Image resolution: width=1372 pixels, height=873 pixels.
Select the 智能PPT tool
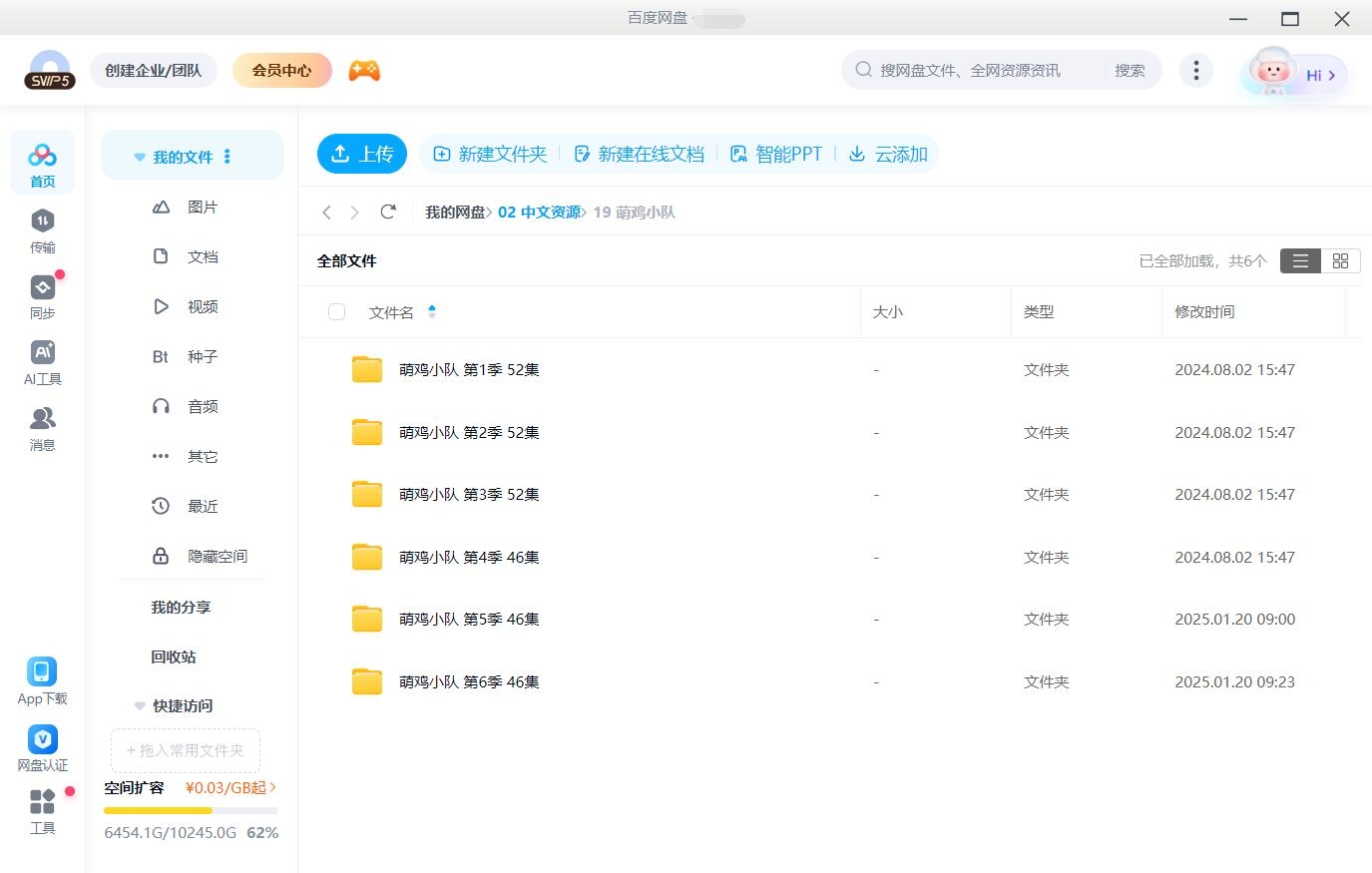coord(778,154)
